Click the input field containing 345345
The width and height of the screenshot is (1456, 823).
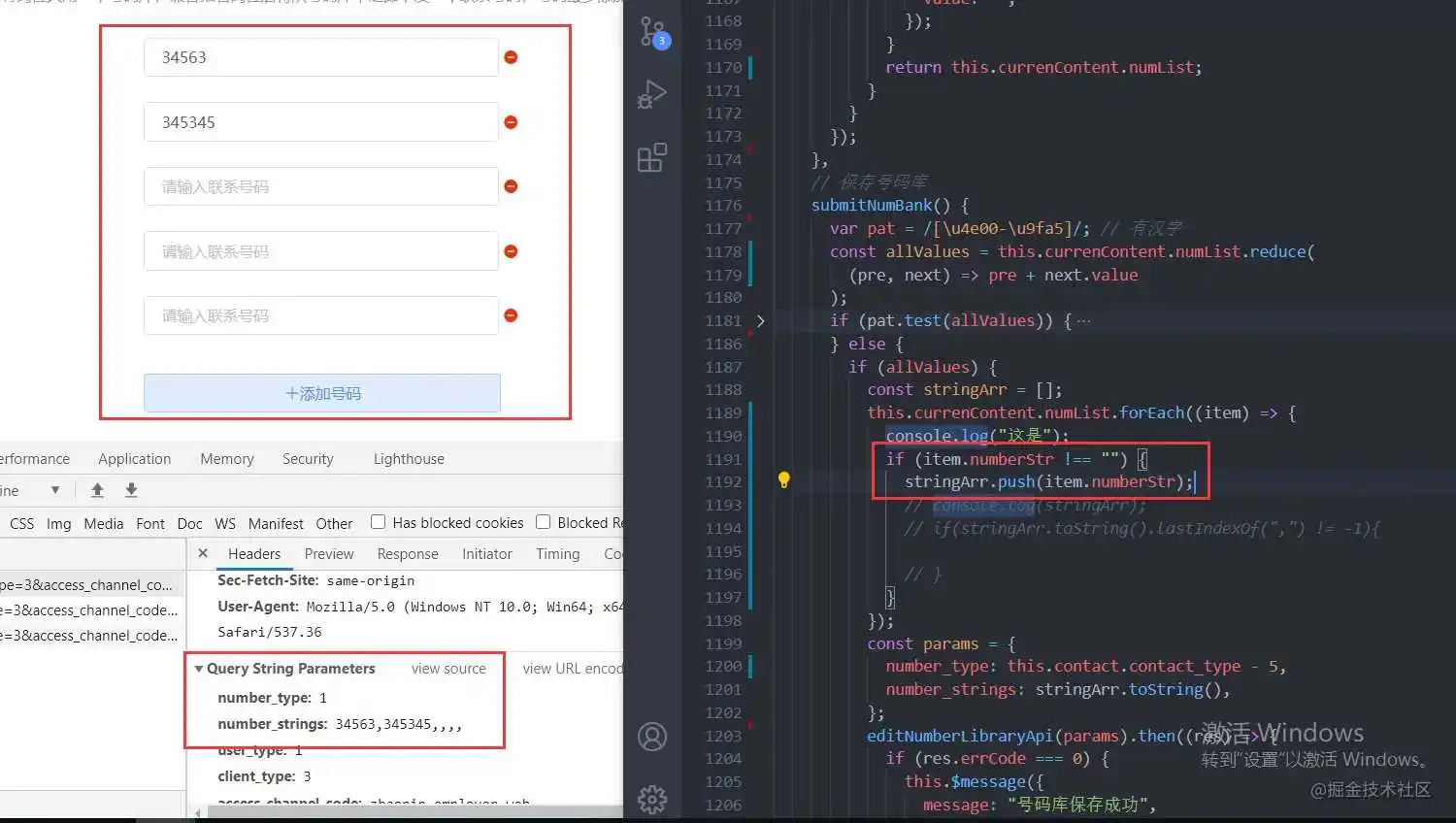coord(321,122)
